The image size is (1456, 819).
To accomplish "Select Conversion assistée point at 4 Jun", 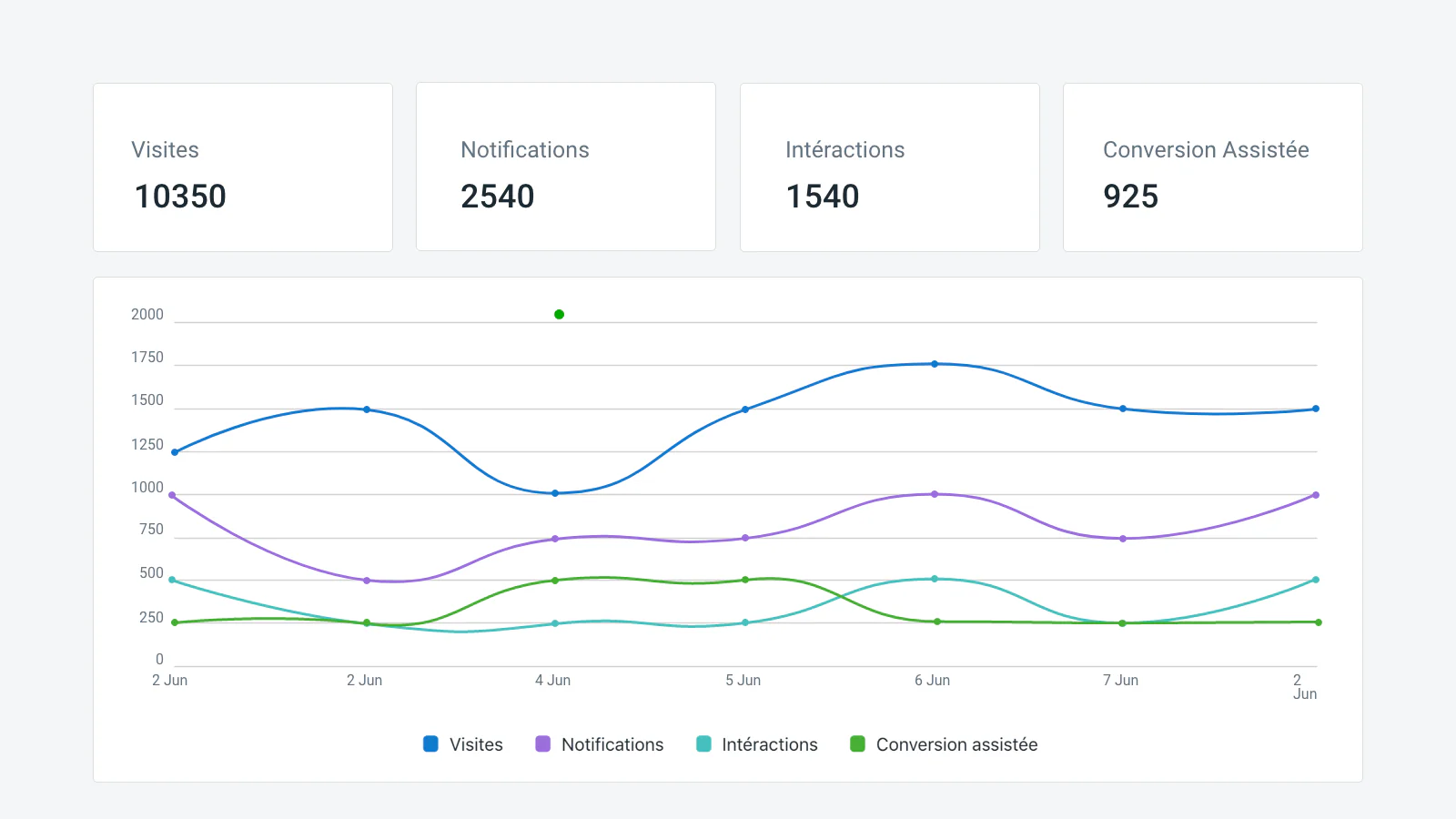I will (555, 581).
